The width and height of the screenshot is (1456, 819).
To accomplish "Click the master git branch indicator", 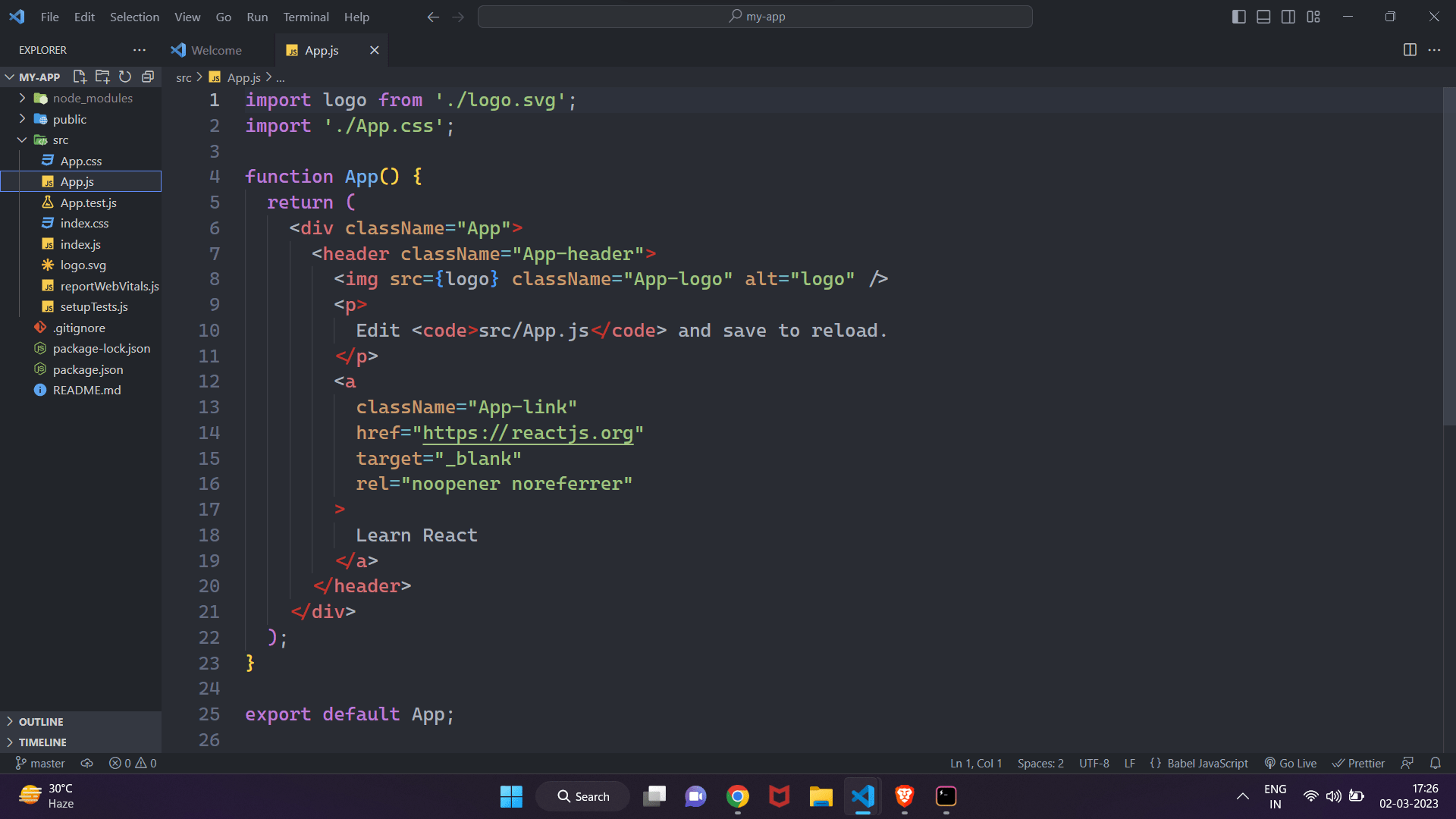I will (x=40, y=763).
